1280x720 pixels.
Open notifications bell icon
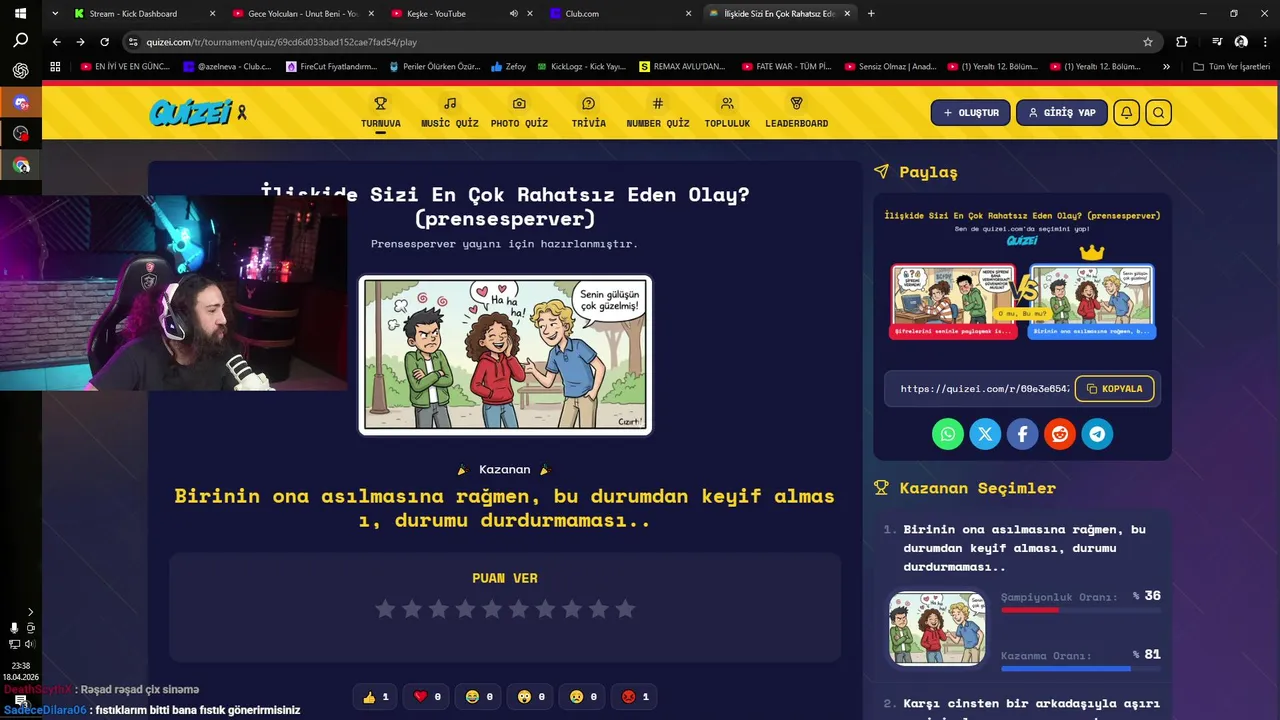click(1126, 113)
